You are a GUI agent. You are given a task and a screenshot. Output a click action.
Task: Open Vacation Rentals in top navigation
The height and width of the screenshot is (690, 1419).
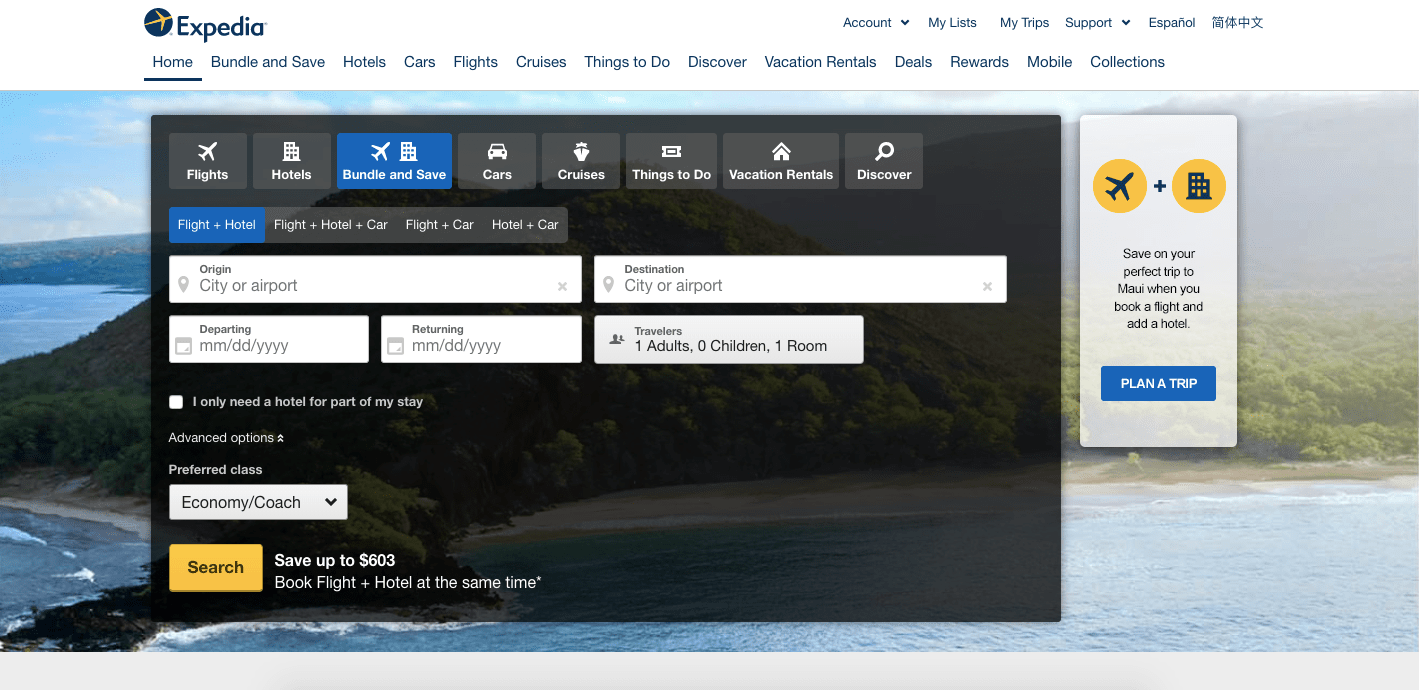(820, 62)
